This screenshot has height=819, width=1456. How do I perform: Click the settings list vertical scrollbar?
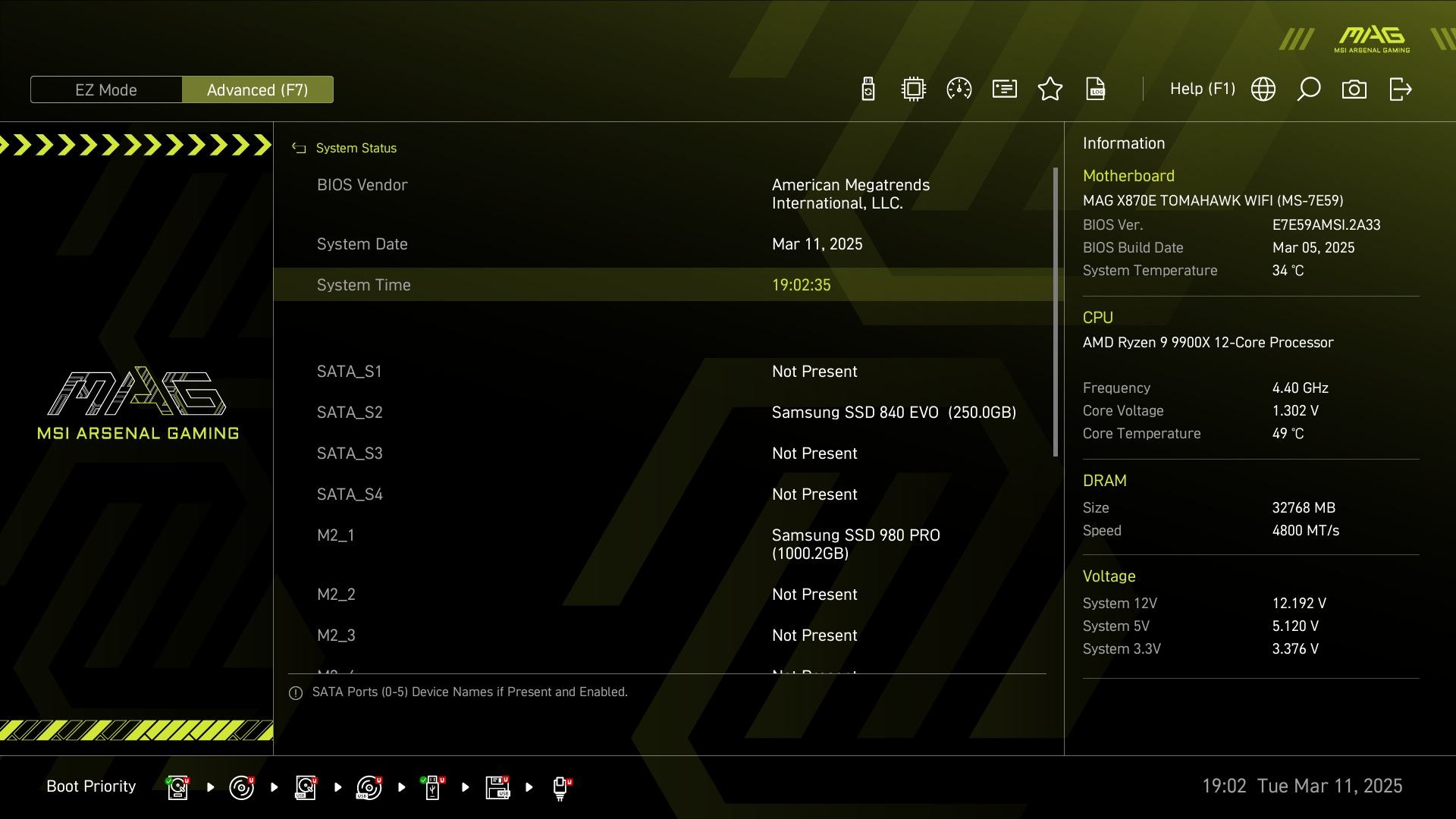point(1056,312)
